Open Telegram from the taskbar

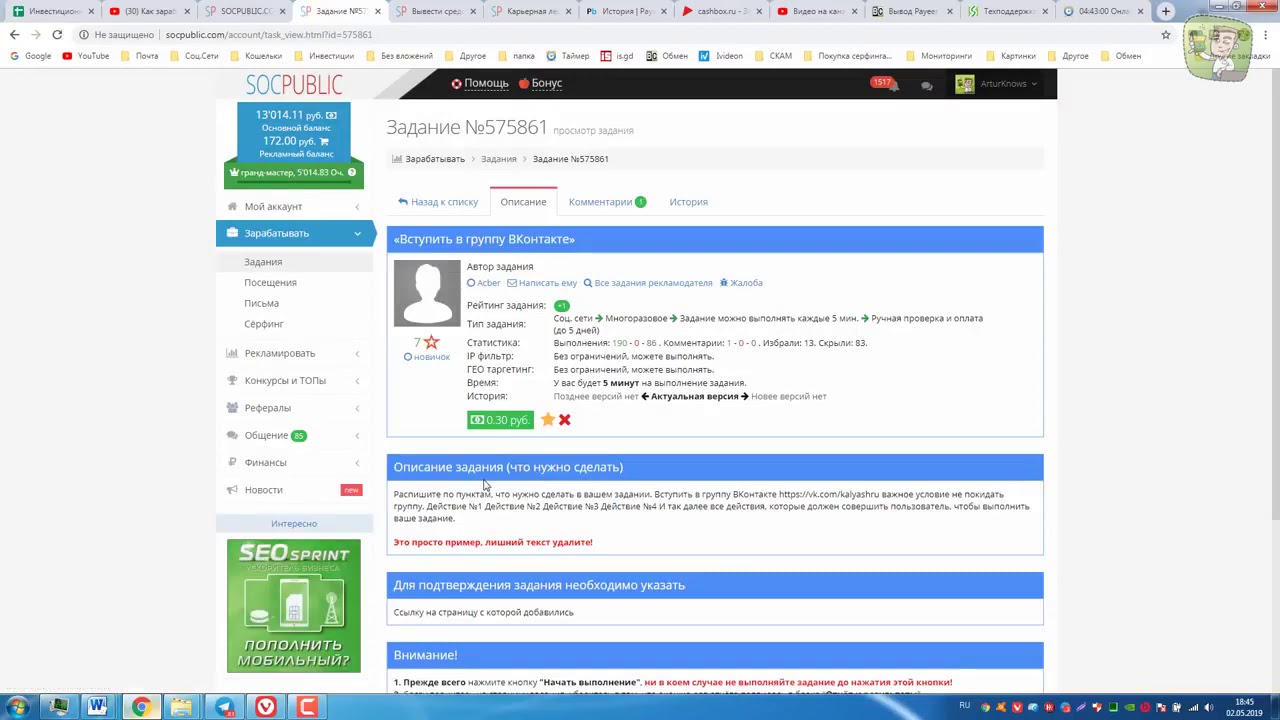[x=224, y=707]
